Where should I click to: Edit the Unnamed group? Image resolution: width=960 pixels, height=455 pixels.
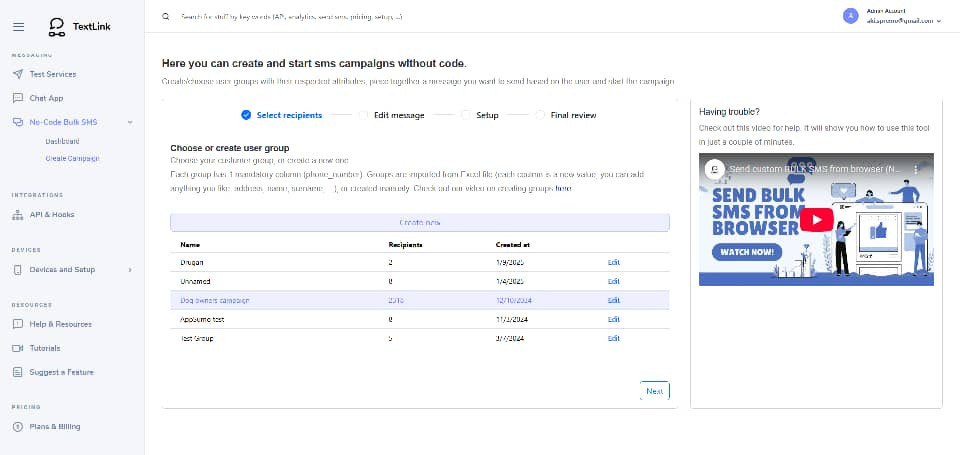[613, 281]
